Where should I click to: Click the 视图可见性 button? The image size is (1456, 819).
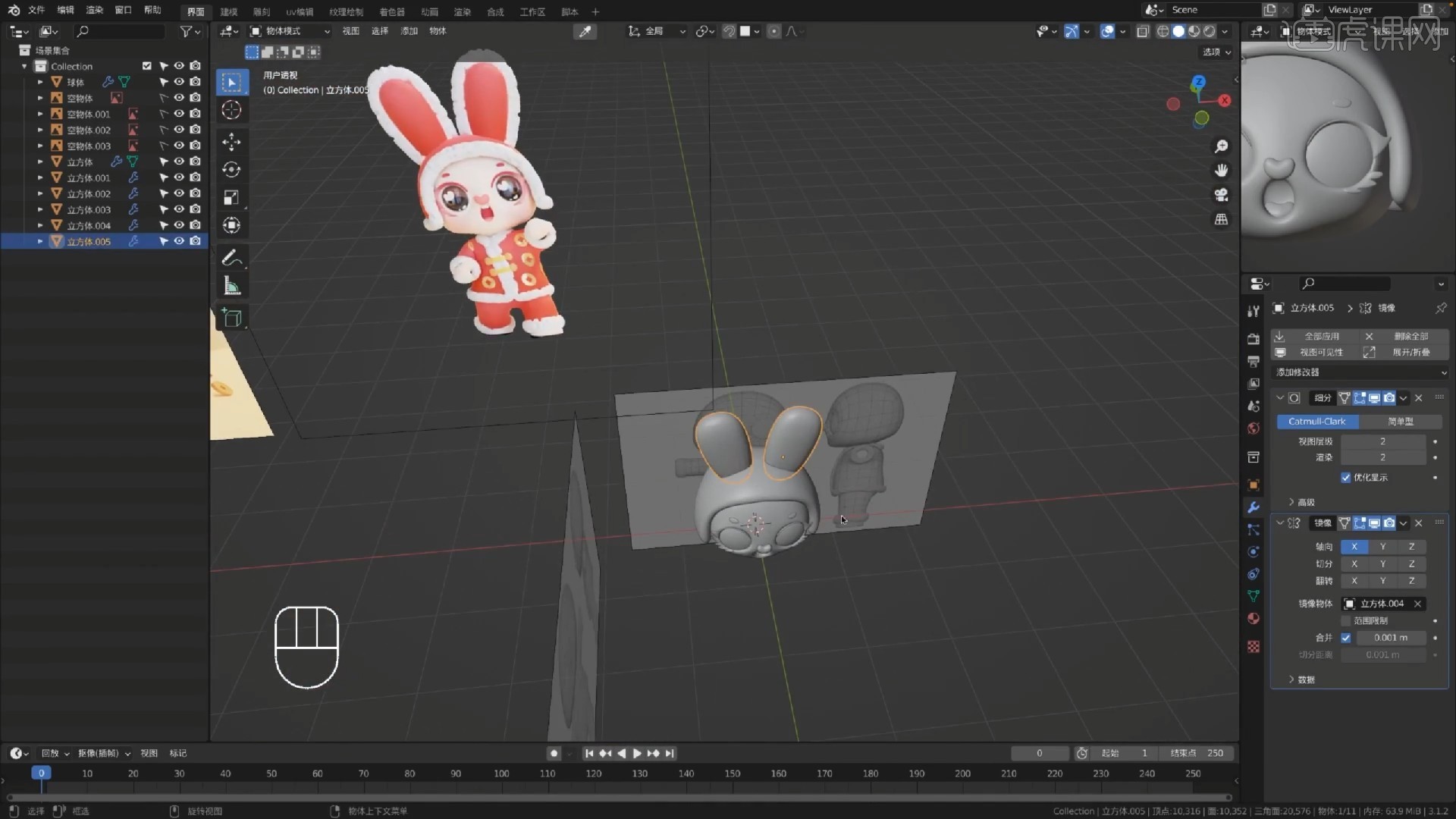(x=1314, y=353)
